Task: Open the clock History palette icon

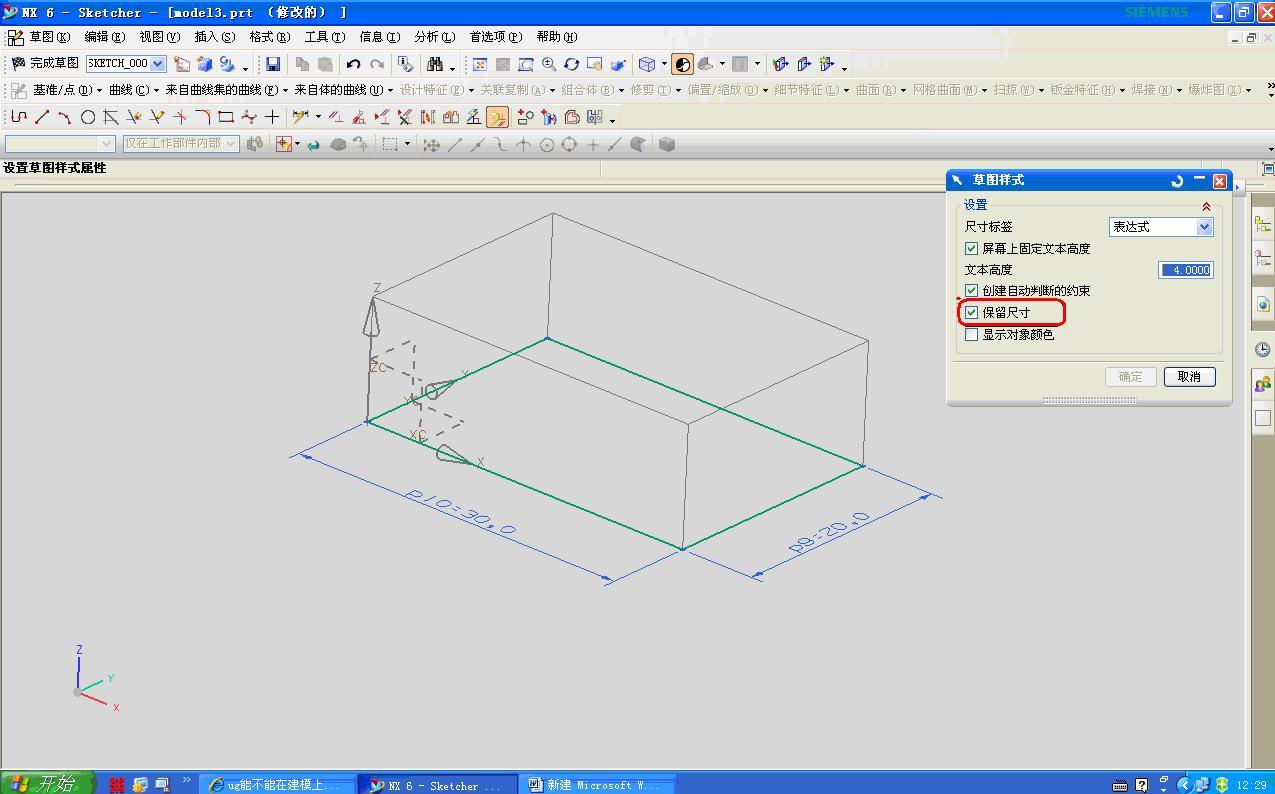Action: [1263, 349]
